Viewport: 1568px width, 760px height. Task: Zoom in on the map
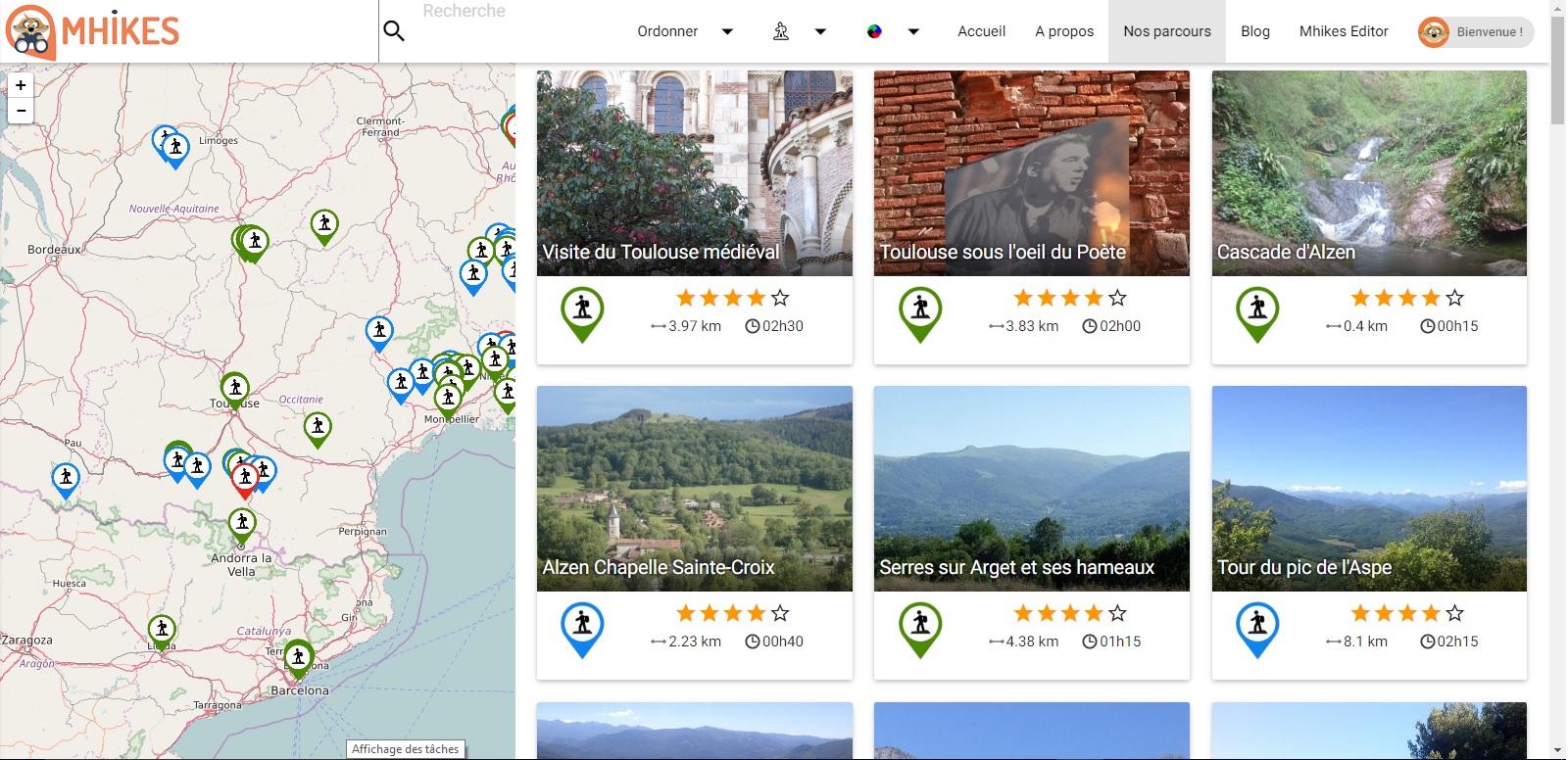(21, 85)
